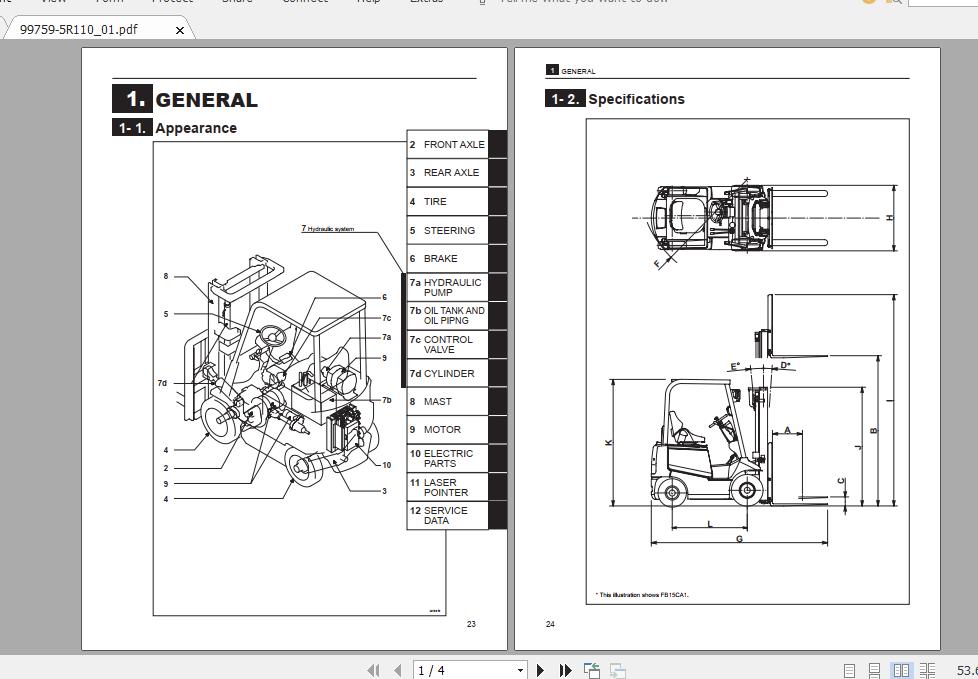
Task: Click the search magnifier icon
Action: pos(897,3)
